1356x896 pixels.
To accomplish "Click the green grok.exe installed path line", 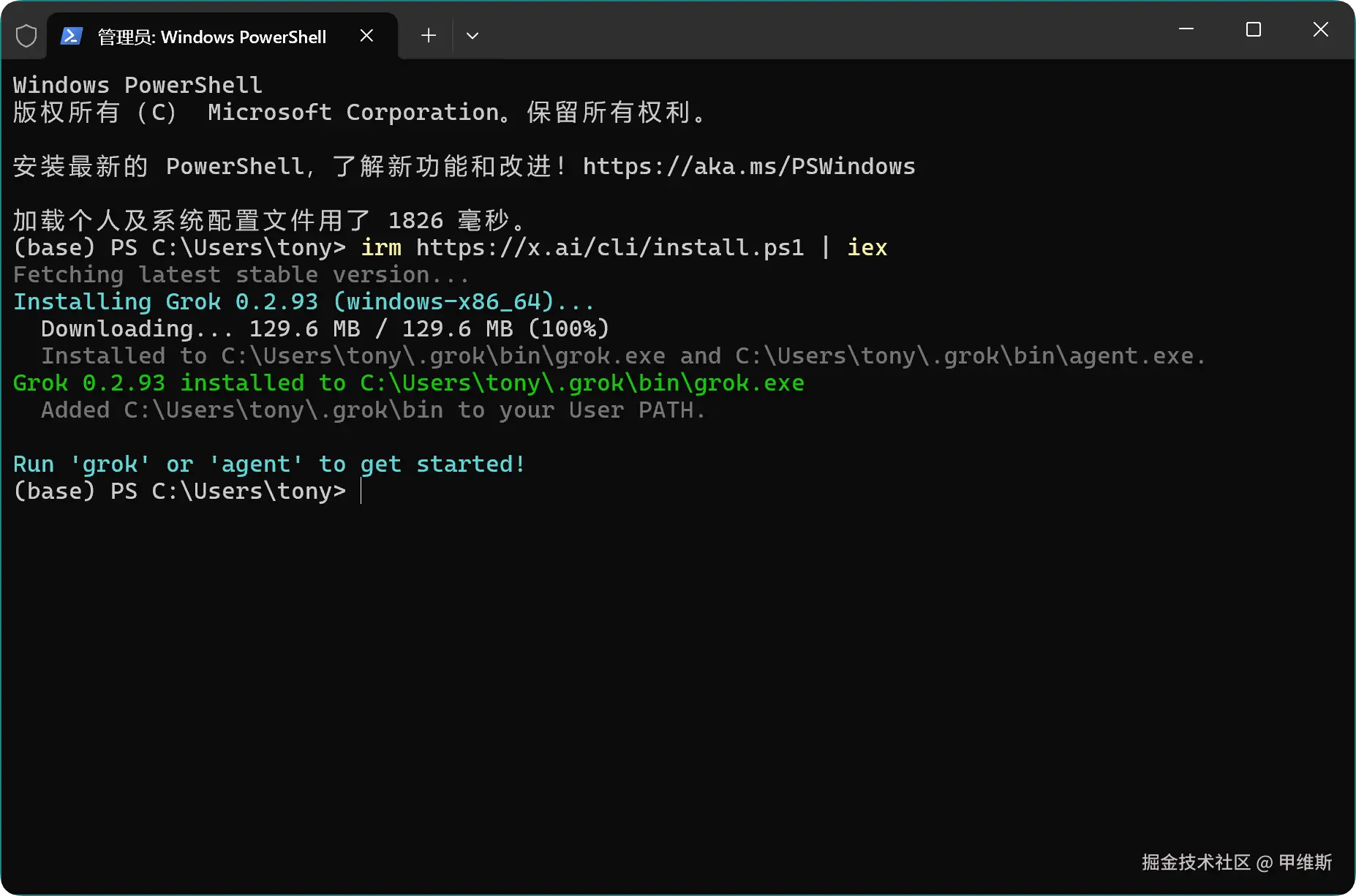I will pos(409,383).
